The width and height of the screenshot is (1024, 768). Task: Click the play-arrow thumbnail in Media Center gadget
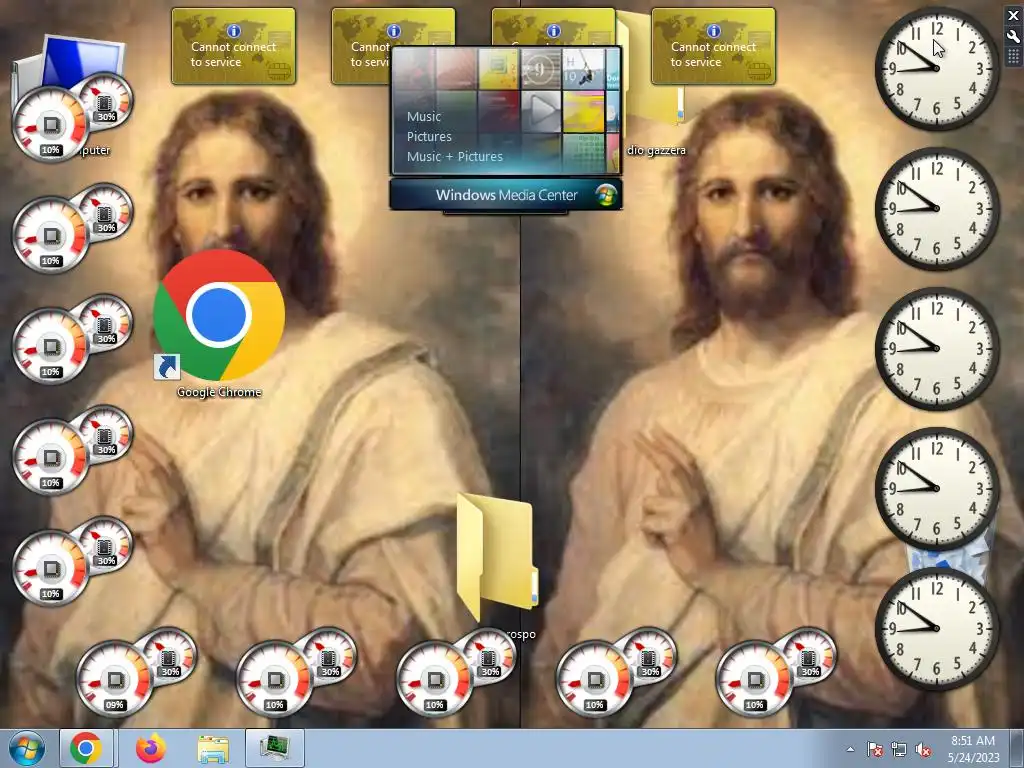[x=541, y=111]
